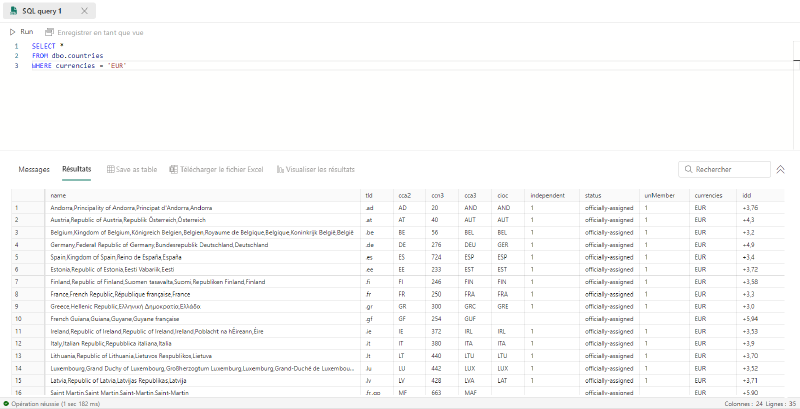800x409 pixels.
Task: Open the Résultats tab
Action: [77, 169]
